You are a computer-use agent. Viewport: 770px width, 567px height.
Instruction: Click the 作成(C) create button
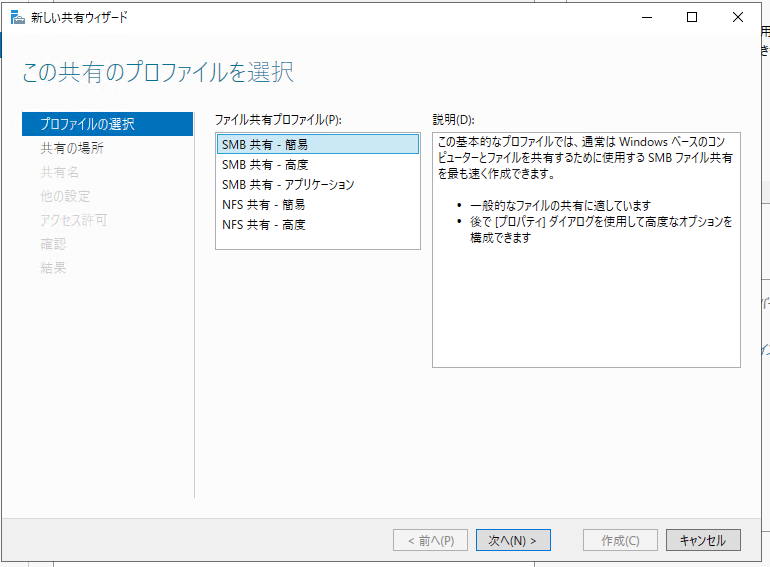pos(620,540)
